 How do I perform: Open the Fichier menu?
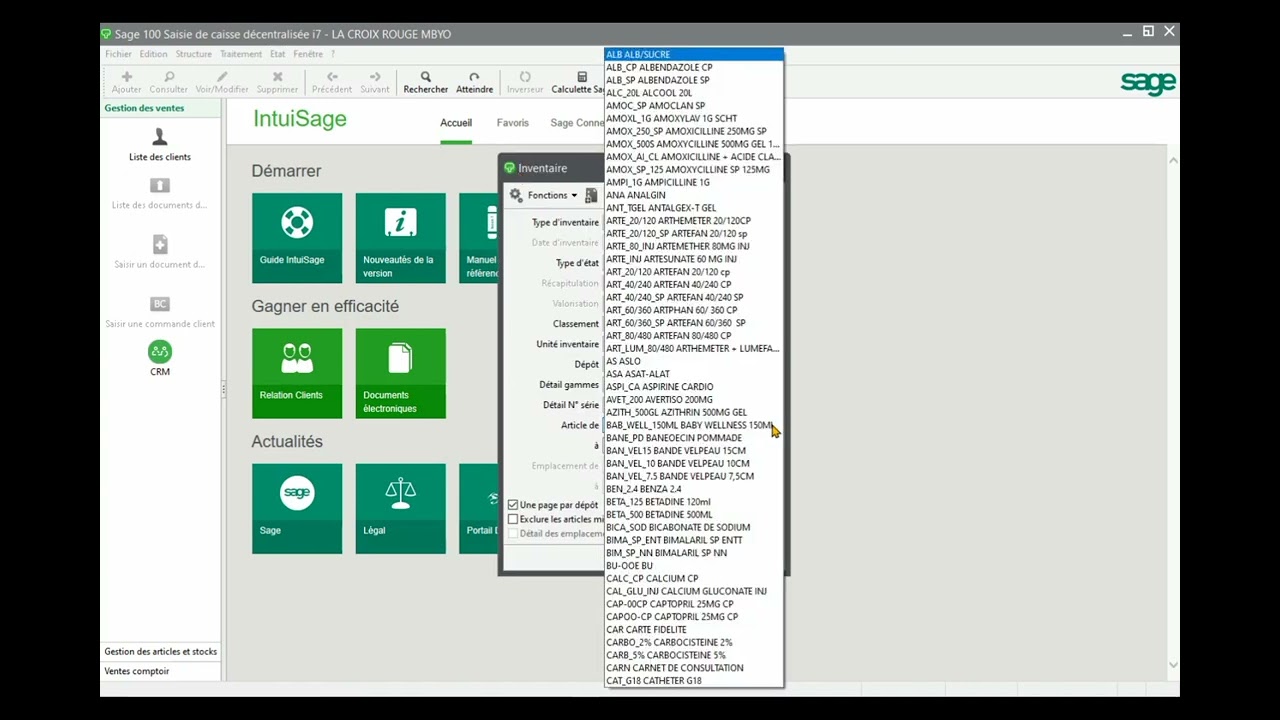(x=118, y=54)
